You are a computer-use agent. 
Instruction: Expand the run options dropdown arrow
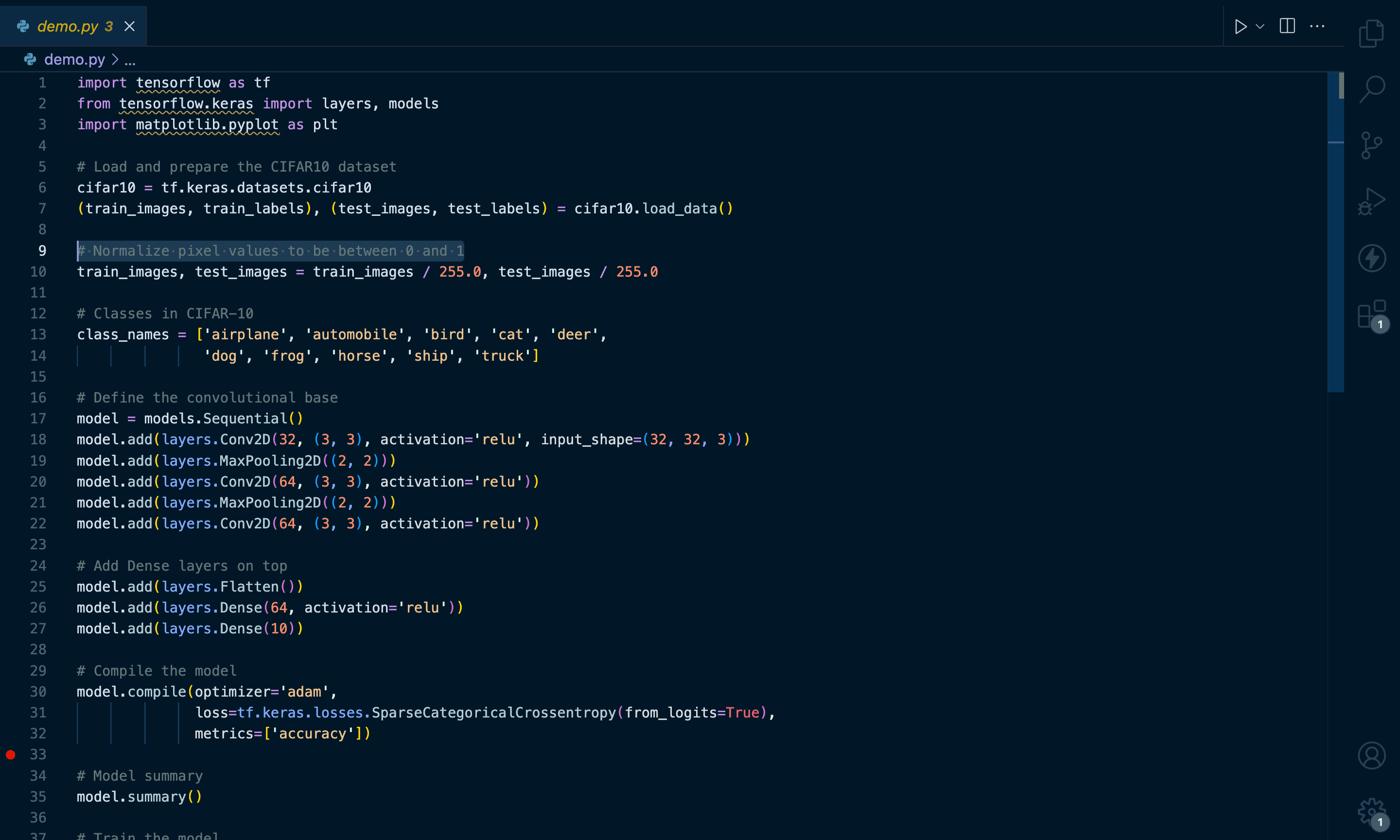click(x=1260, y=26)
